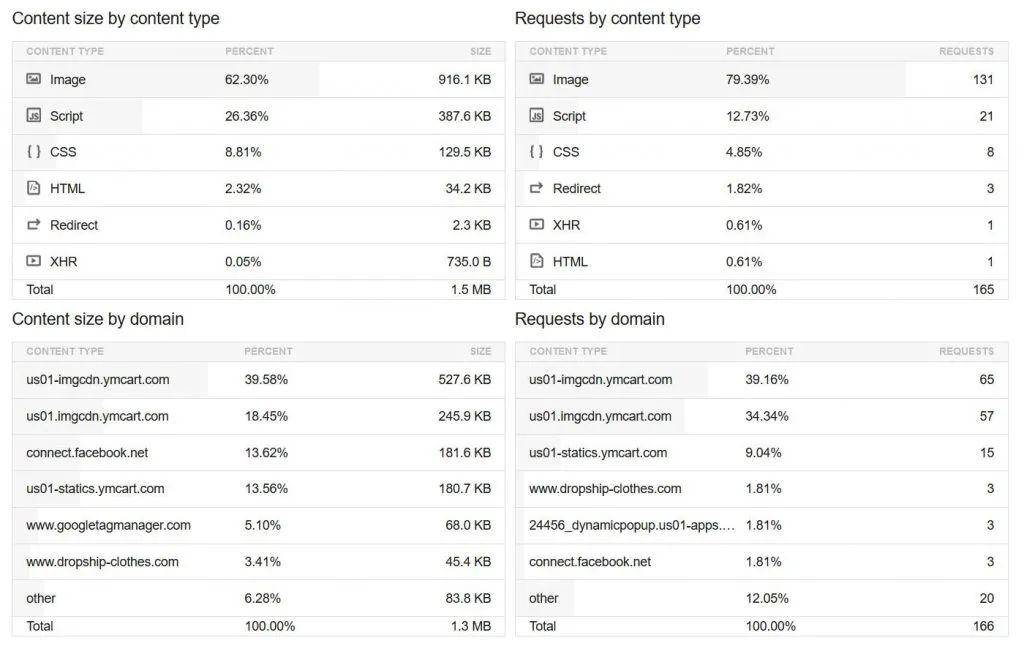Click the HTML document icon in content size table
The height and width of the screenshot is (646, 1024).
[x=33, y=188]
